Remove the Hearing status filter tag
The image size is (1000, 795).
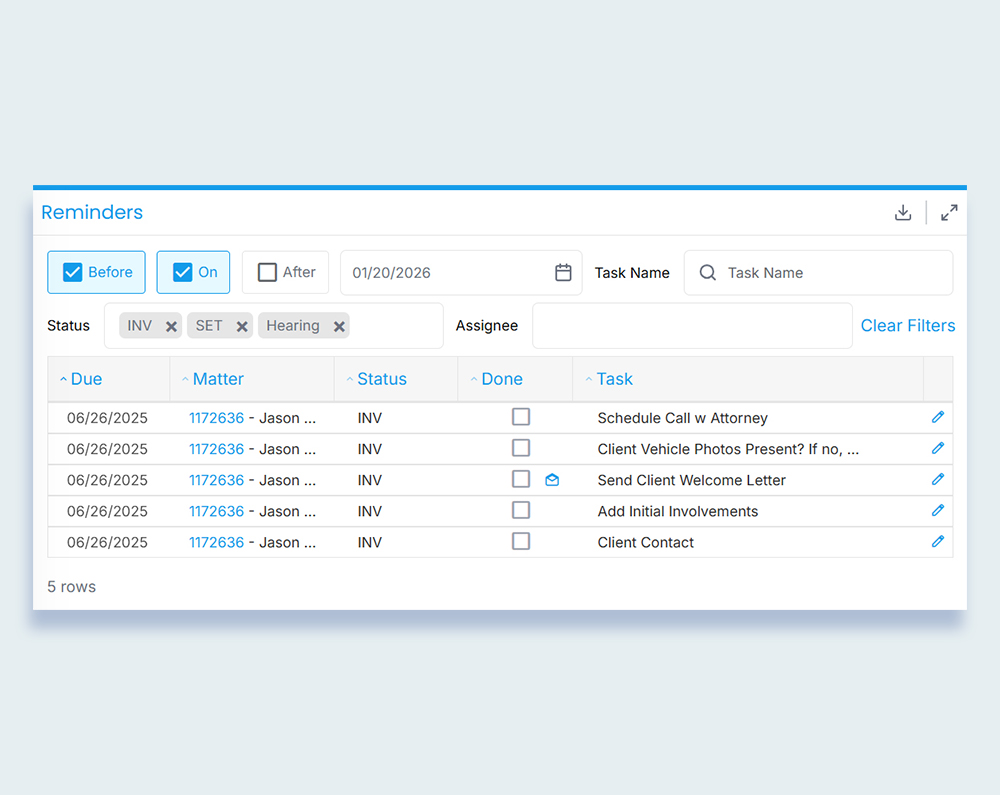pos(339,326)
